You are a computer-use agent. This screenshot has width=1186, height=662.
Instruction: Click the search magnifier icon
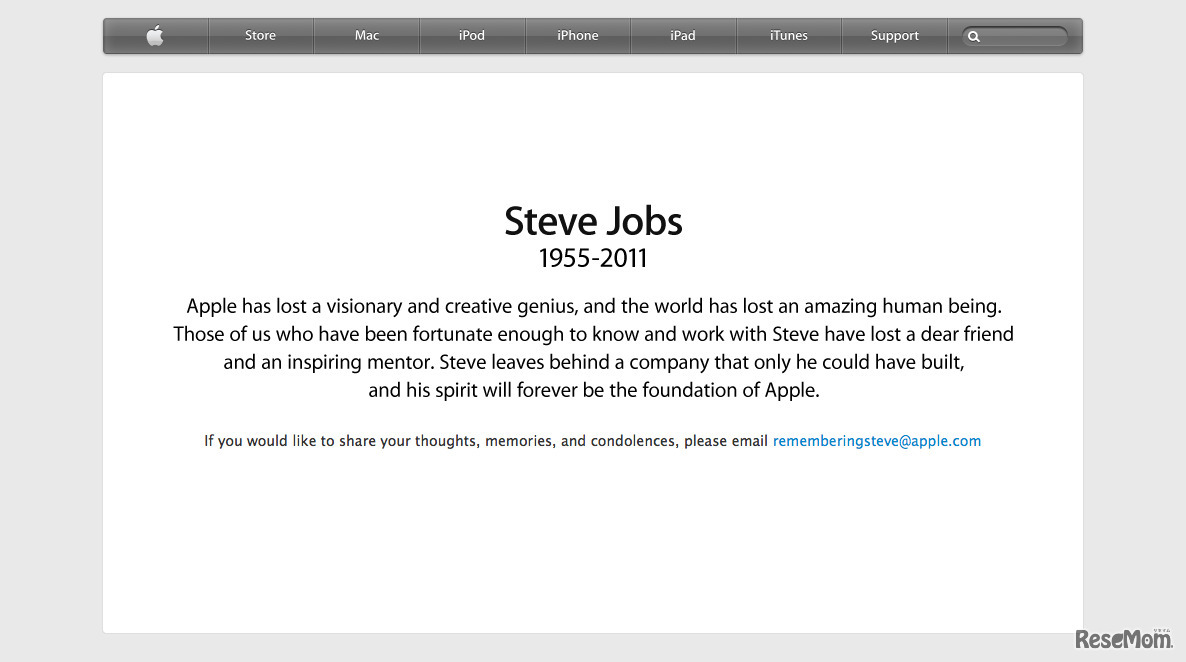(974, 36)
